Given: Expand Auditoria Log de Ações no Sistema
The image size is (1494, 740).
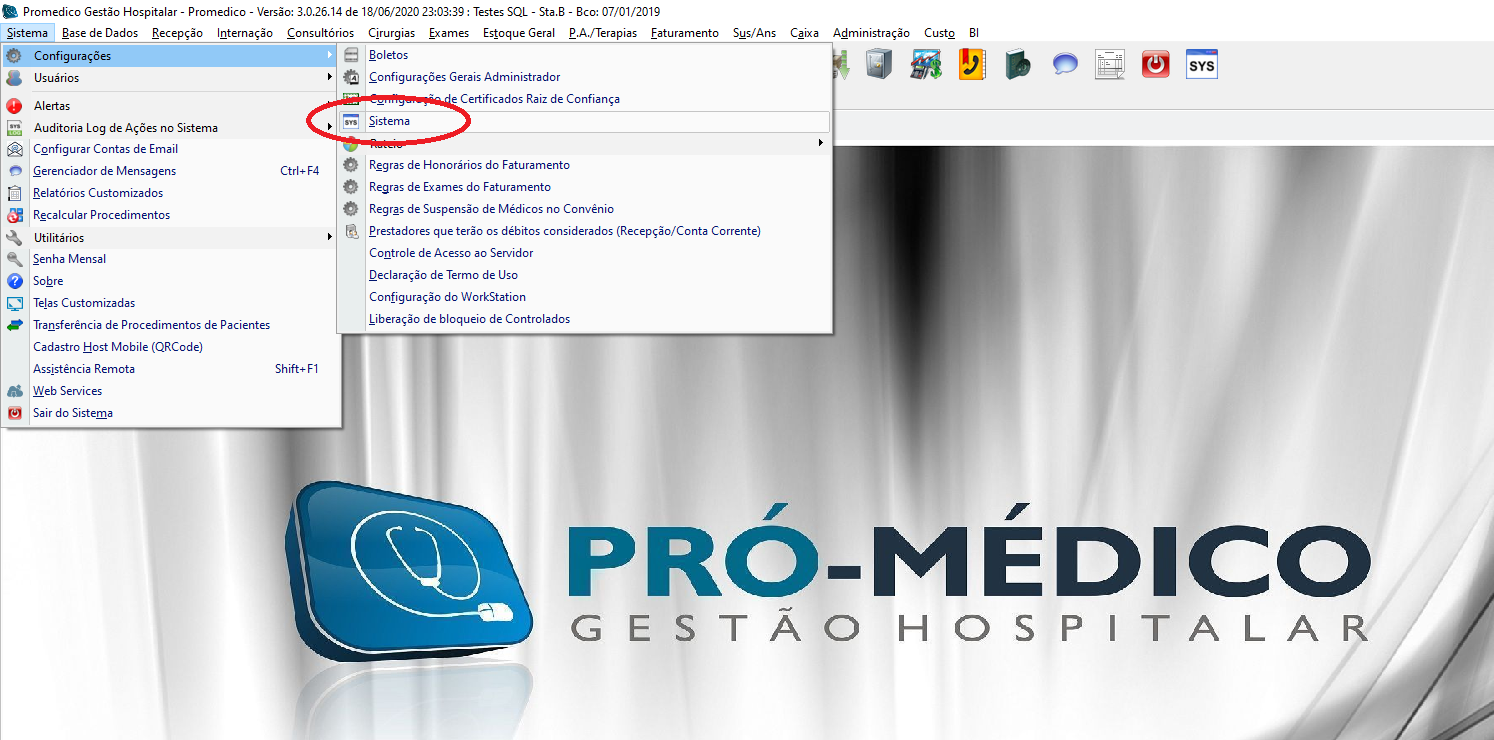Looking at the screenshot, I should click(x=170, y=128).
